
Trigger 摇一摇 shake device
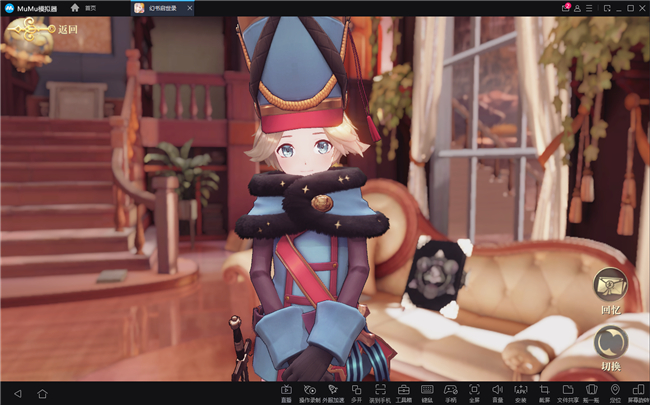[x=591, y=393]
